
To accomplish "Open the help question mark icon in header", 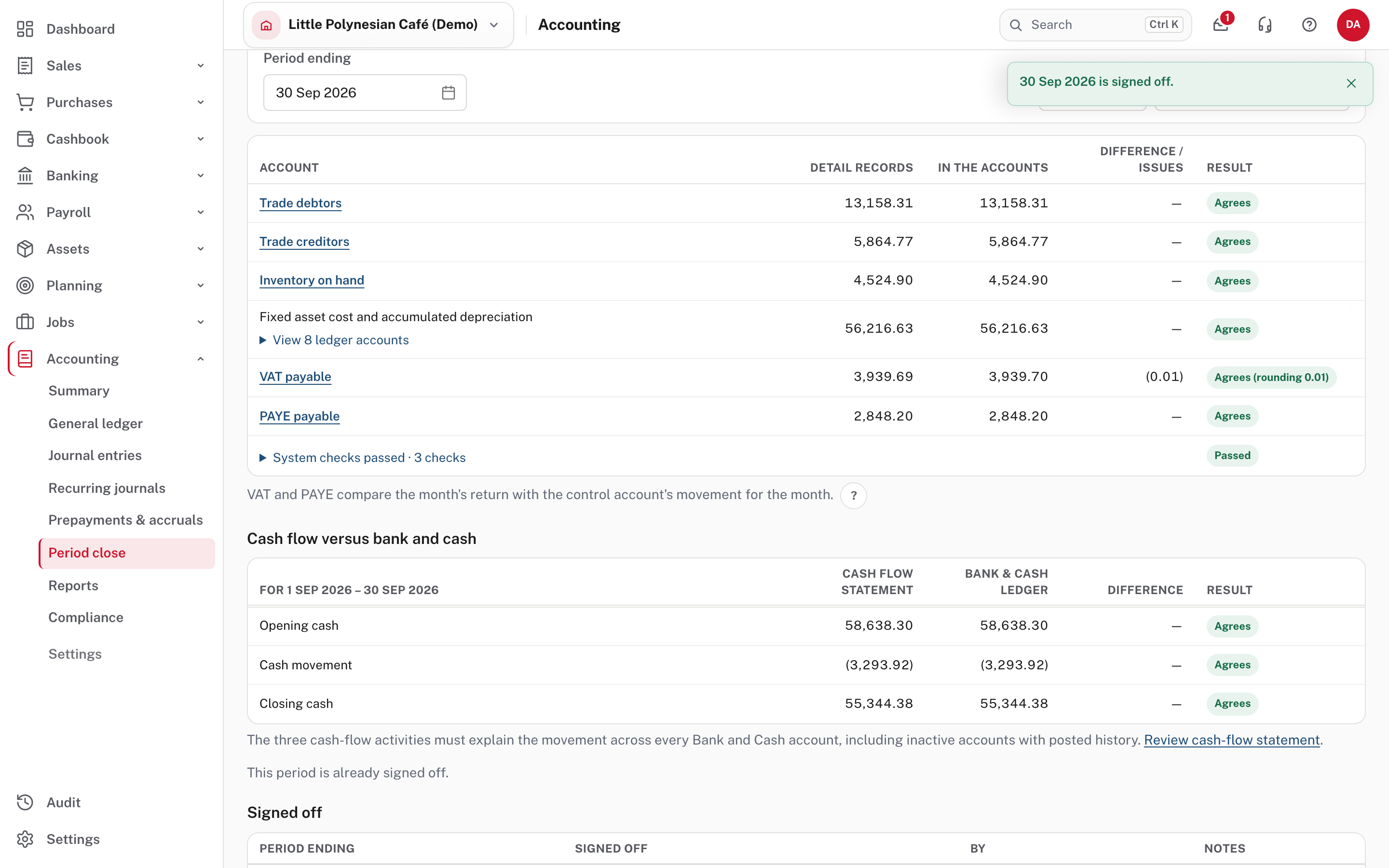I will coord(1309,25).
